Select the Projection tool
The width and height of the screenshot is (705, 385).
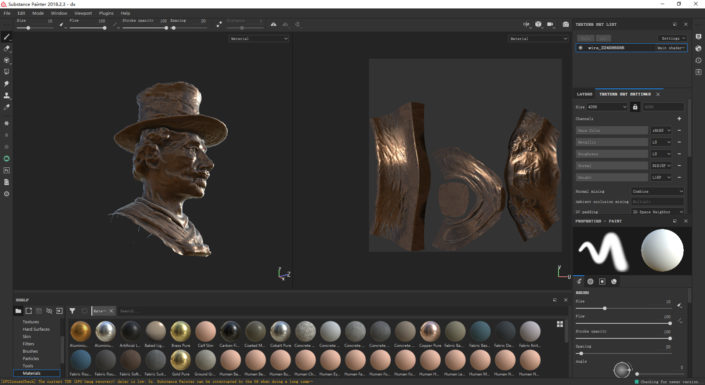point(6,60)
